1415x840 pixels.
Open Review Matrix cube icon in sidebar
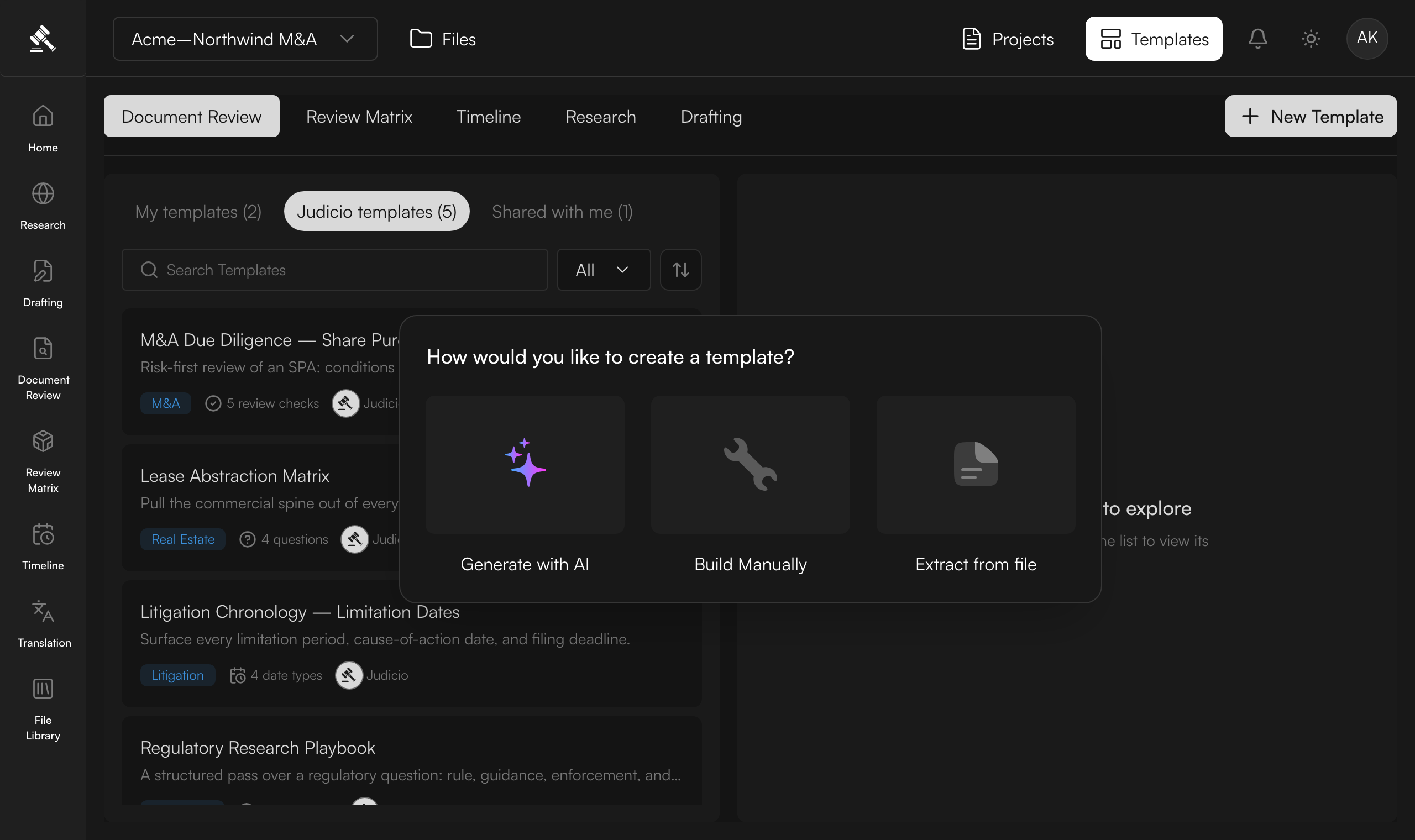coord(43,441)
